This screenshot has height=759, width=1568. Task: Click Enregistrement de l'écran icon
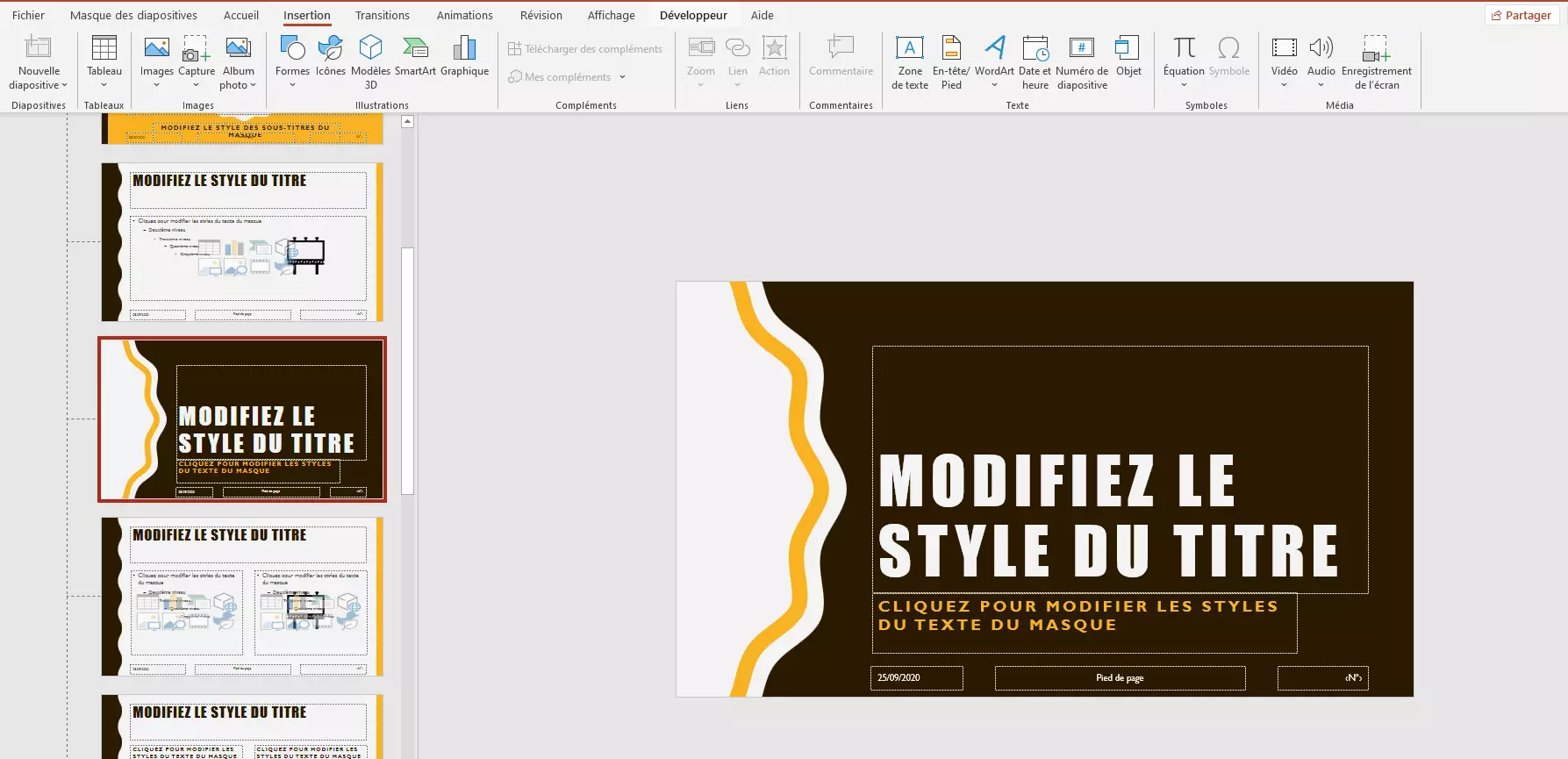(1376, 47)
